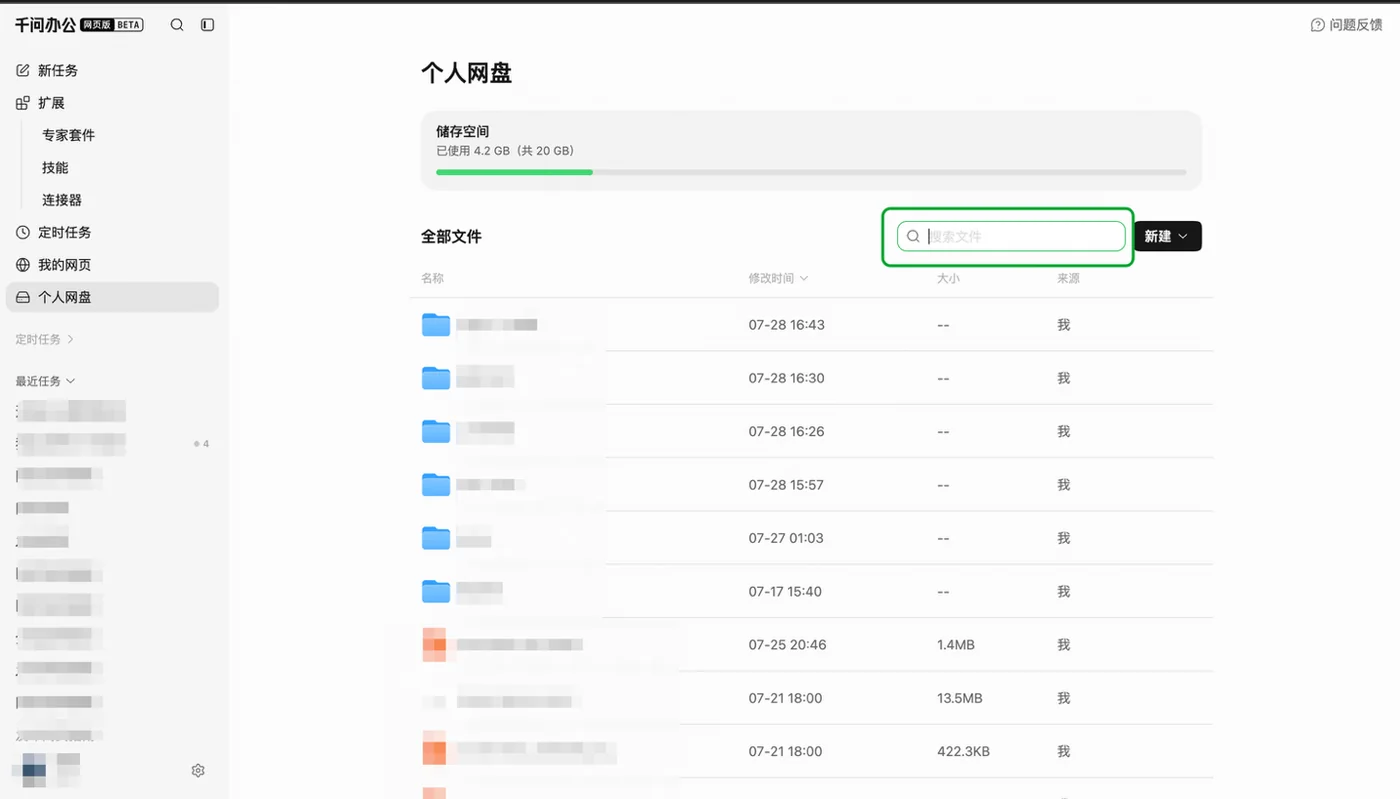Start a 新任务 from the sidebar
Image resolution: width=1400 pixels, height=799 pixels.
coord(112,71)
